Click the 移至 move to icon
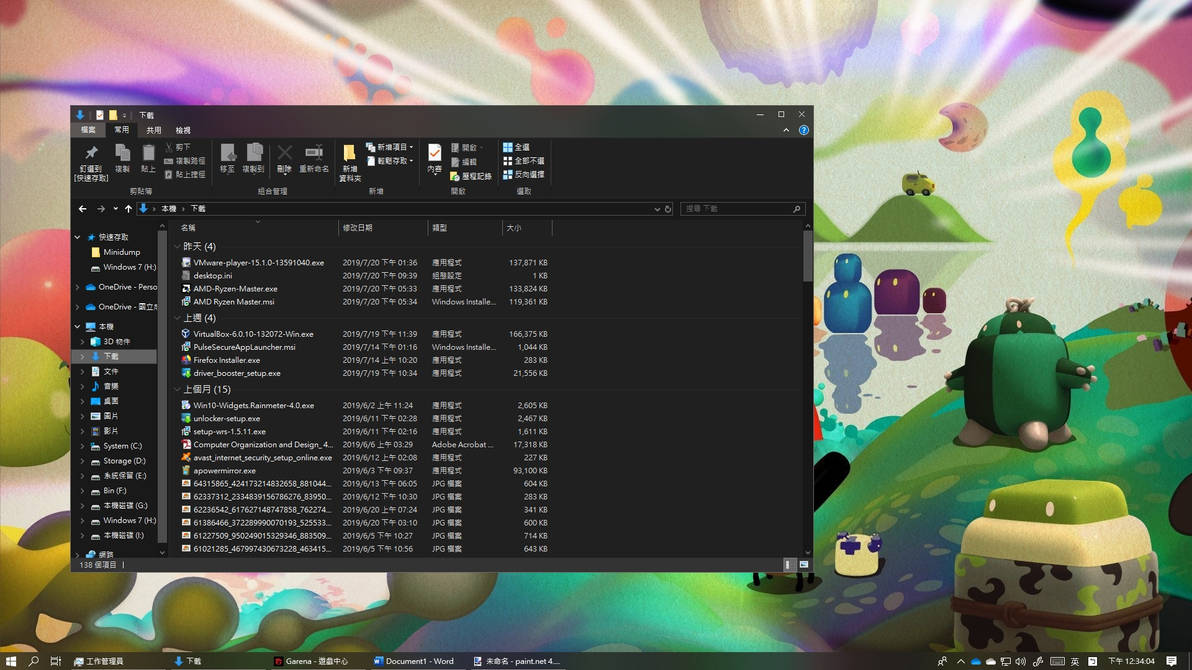The width and height of the screenshot is (1192, 670). point(227,153)
